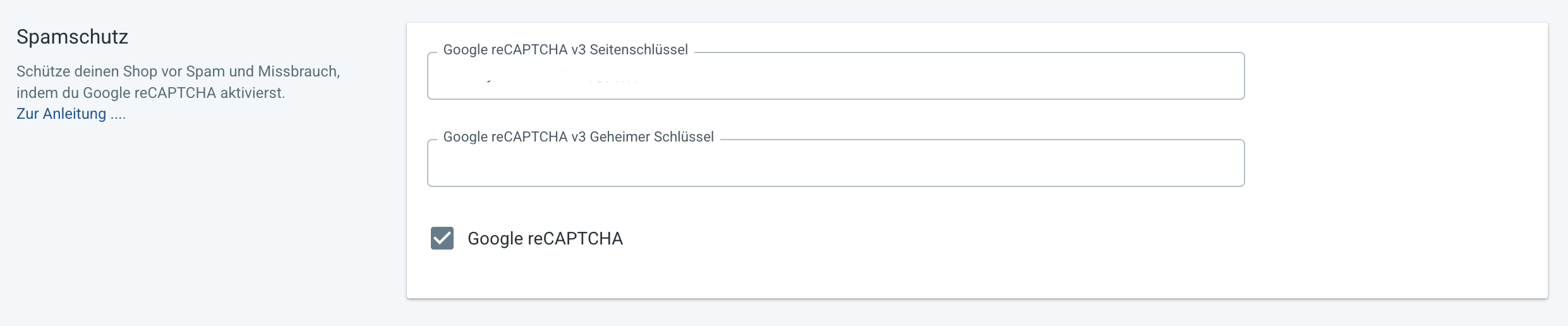Click the Spamschutz description paragraph
The width and height of the screenshot is (1568, 326).
click(178, 82)
